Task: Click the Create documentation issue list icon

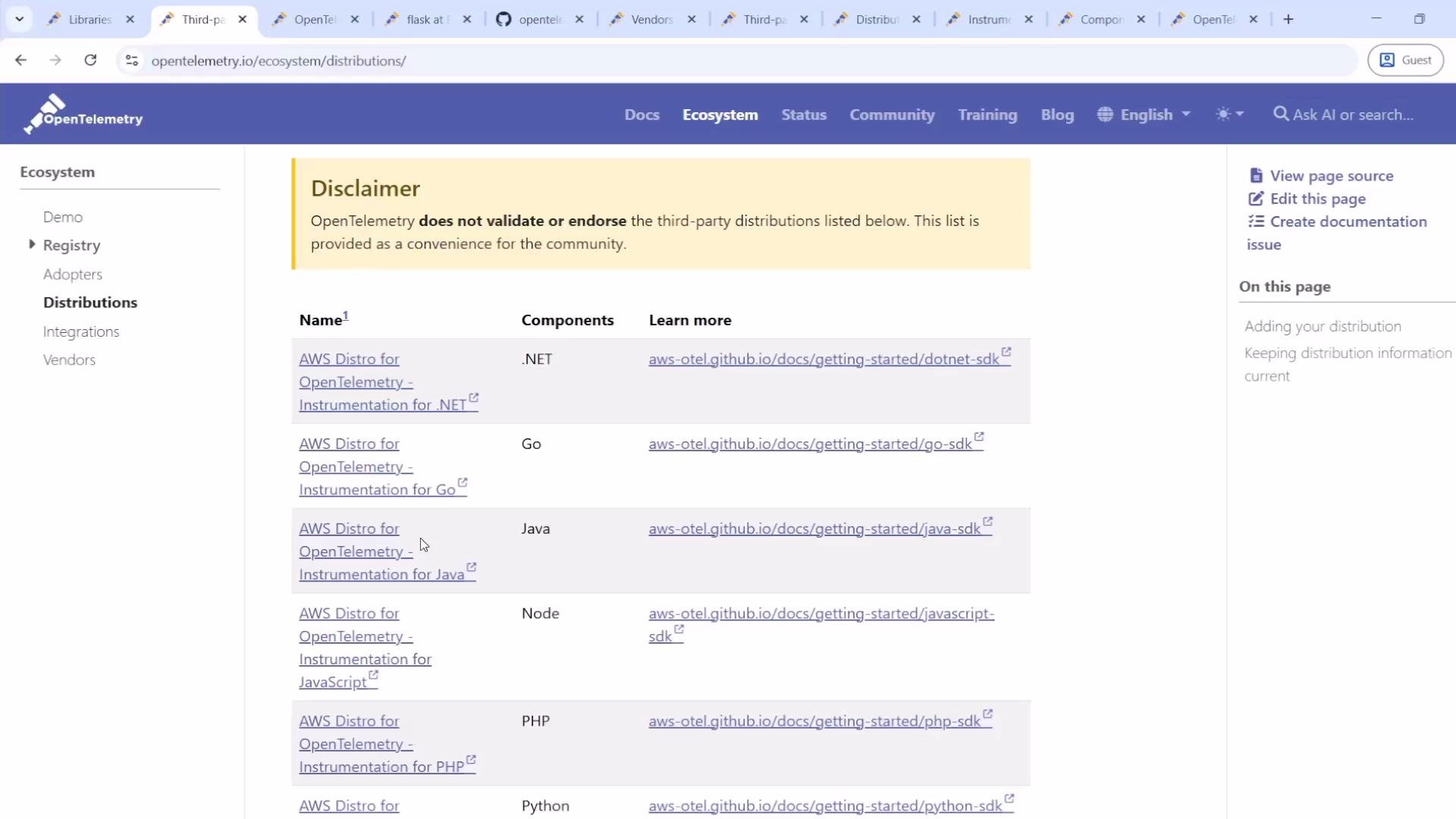Action: pyautogui.click(x=1256, y=221)
